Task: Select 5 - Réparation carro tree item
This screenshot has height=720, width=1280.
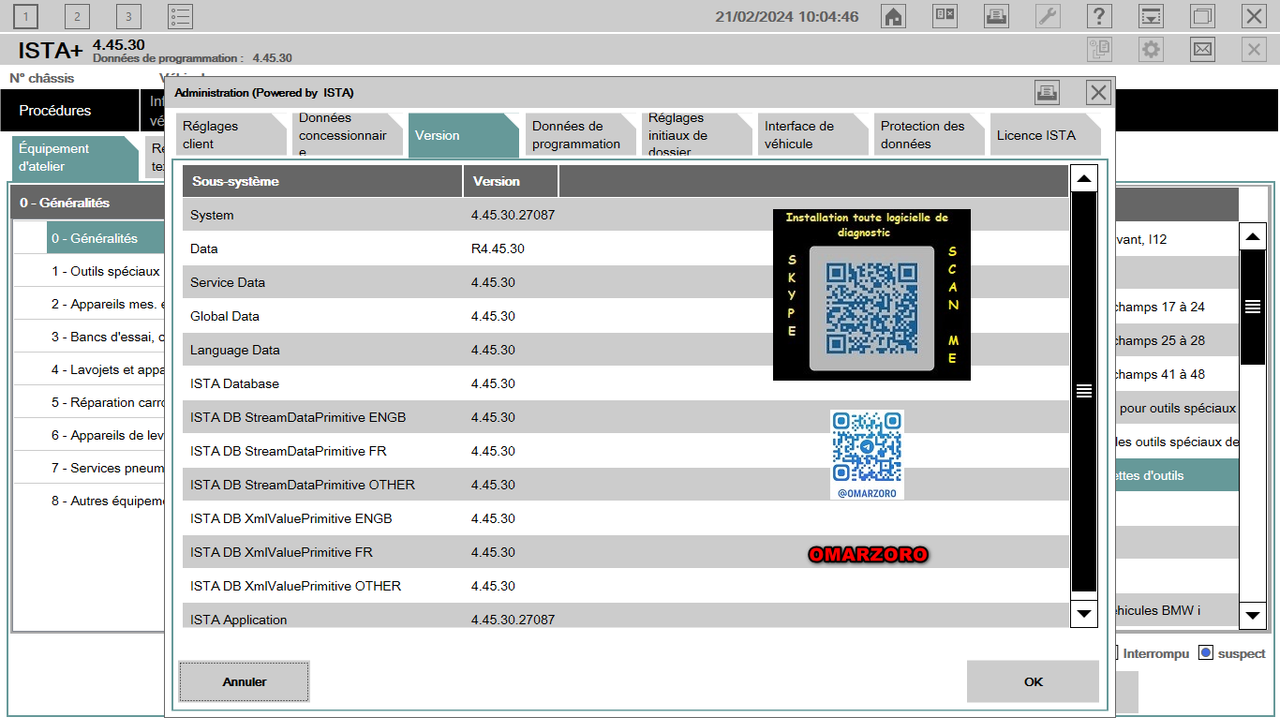Action: tap(106, 403)
